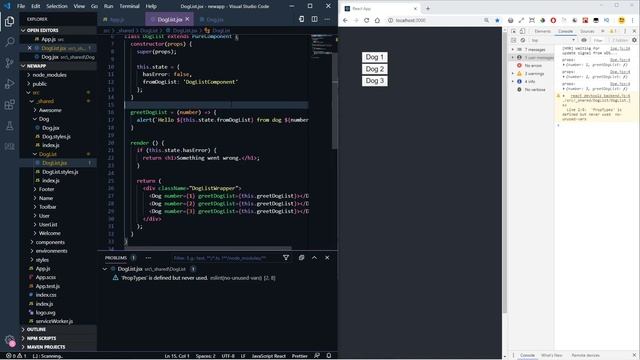The width and height of the screenshot is (640, 360).
Task: Open the editor More Actions ellipsis
Action: click(x=327, y=19)
